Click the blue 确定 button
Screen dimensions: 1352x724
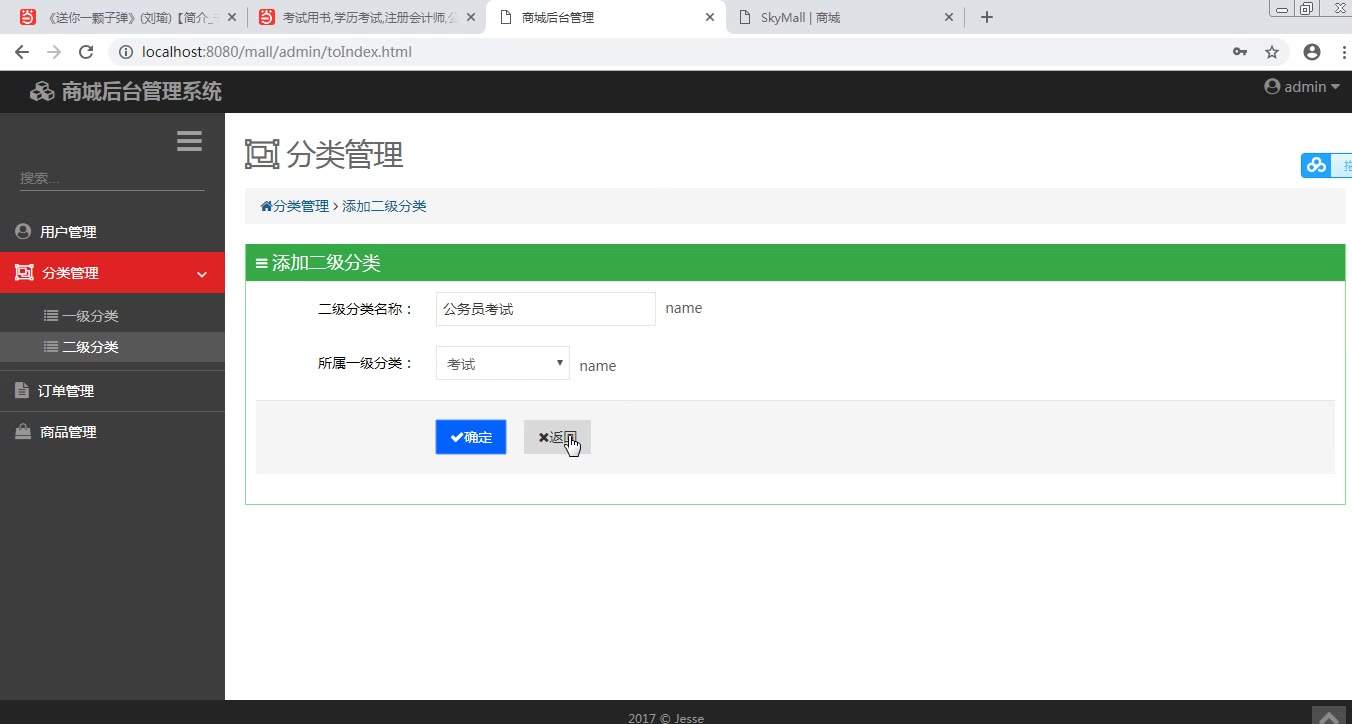coord(471,437)
